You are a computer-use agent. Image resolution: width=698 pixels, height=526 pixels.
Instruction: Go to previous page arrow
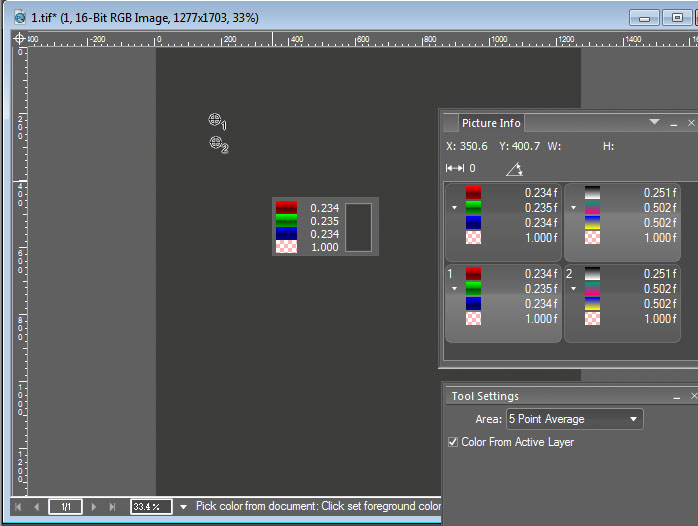37,506
